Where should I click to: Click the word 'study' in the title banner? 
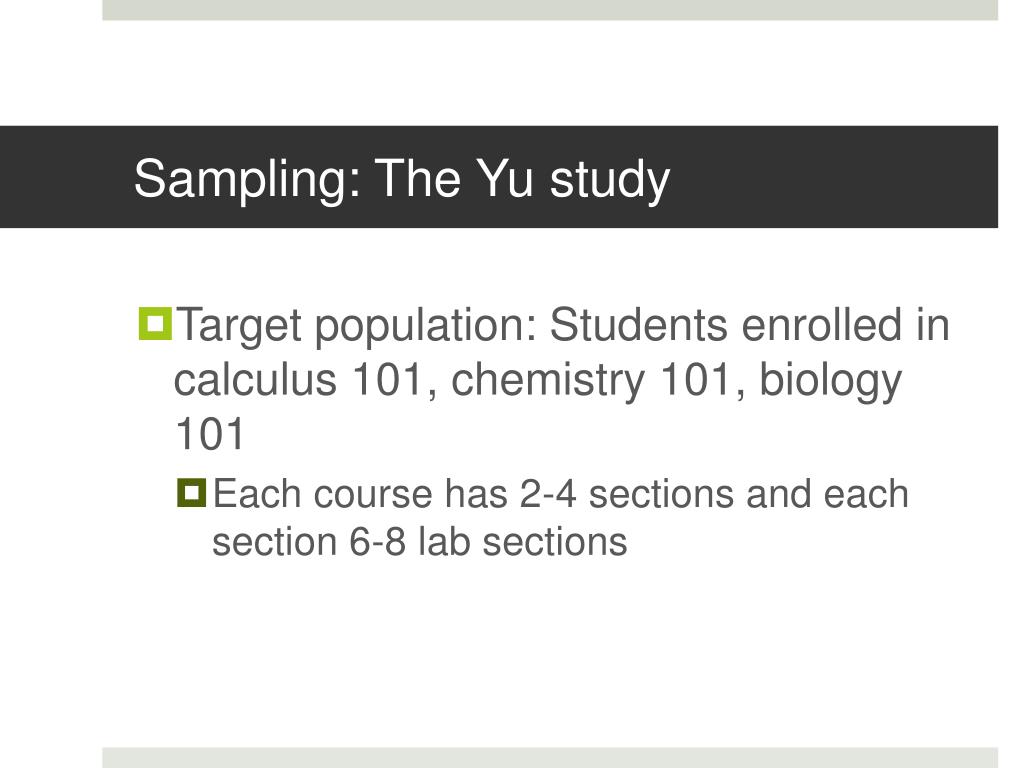(610, 179)
